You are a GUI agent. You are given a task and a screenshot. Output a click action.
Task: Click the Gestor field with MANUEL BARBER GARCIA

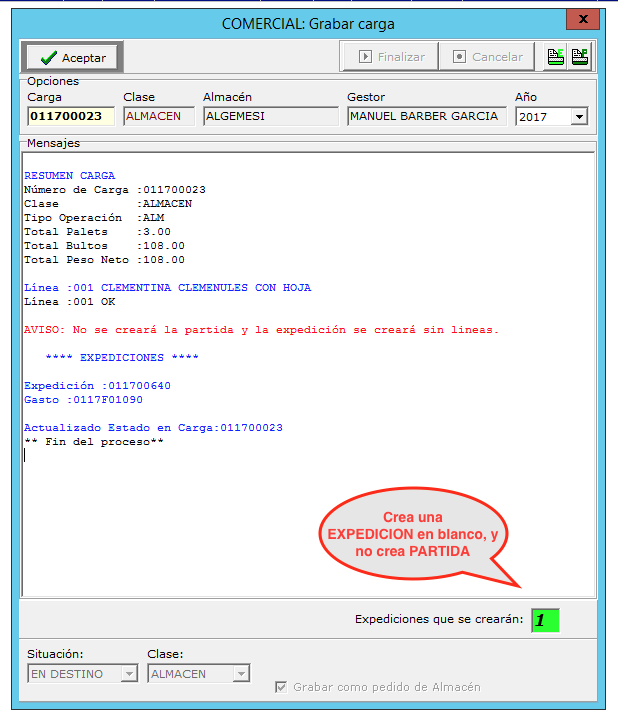(x=426, y=116)
